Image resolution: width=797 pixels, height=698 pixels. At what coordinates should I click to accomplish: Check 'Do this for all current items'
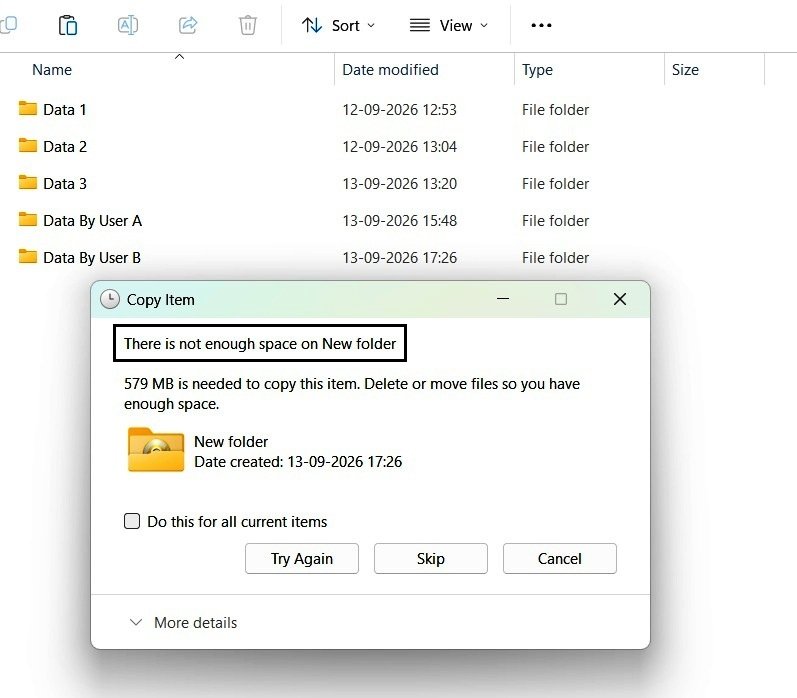click(132, 521)
